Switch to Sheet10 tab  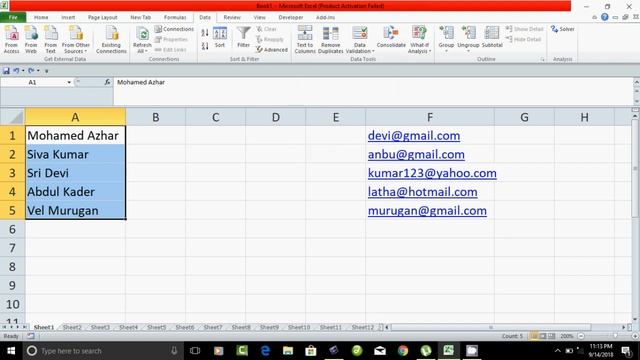pyautogui.click(x=299, y=327)
